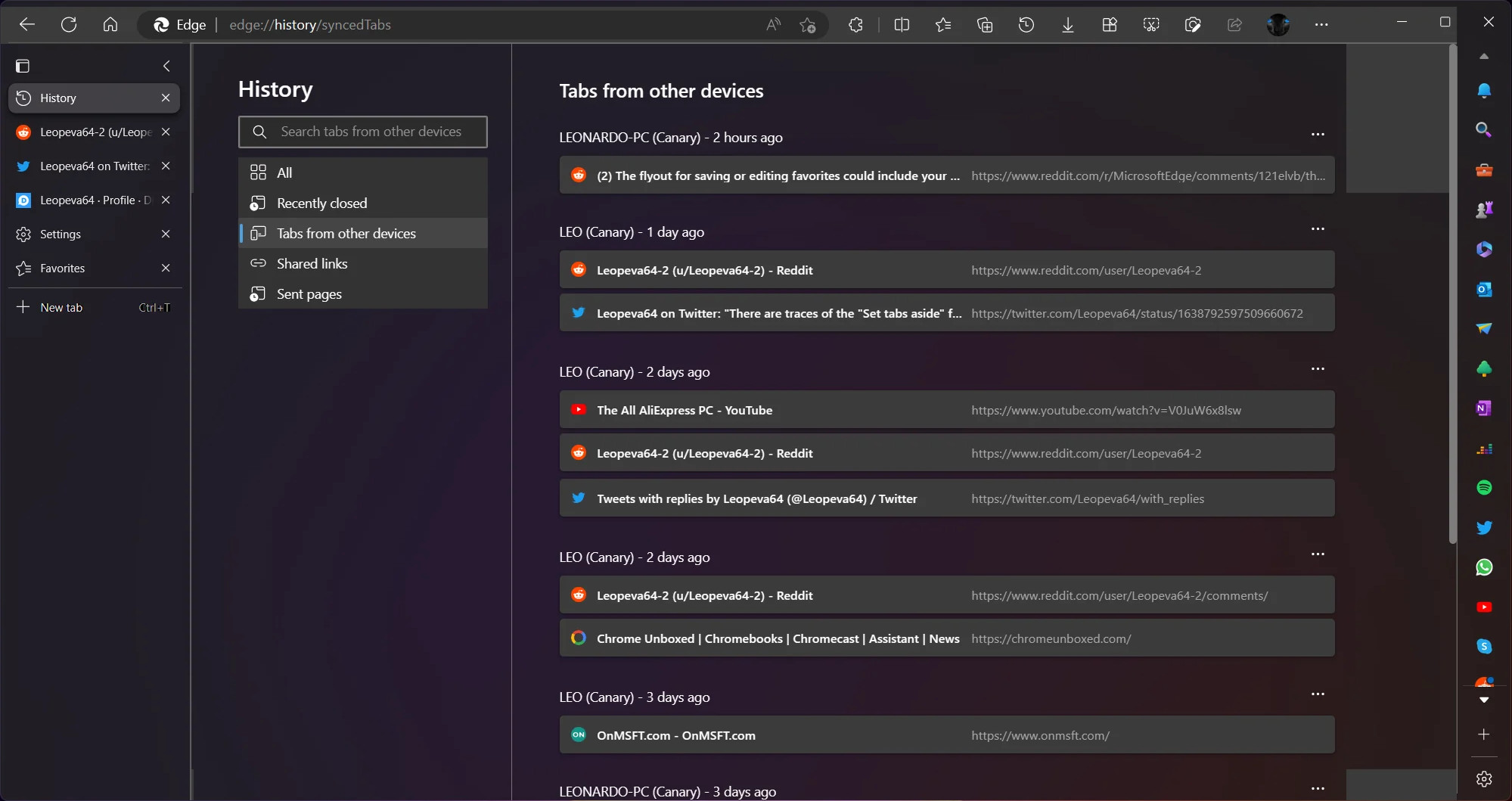Open WhatsApp from the Edge sidebar
Image resolution: width=1512 pixels, height=801 pixels.
click(1484, 567)
